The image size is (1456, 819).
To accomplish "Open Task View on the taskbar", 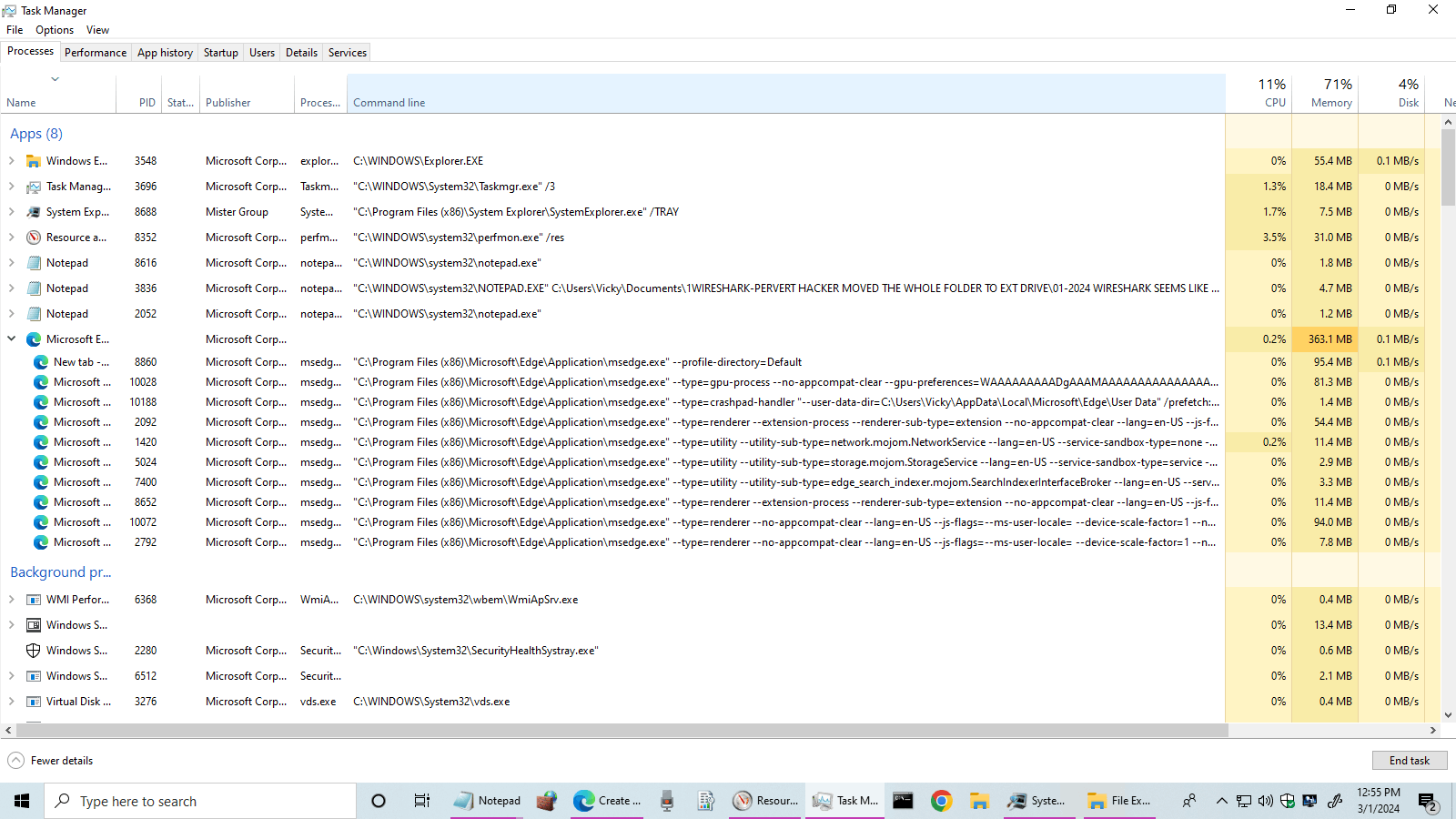I will 421,801.
